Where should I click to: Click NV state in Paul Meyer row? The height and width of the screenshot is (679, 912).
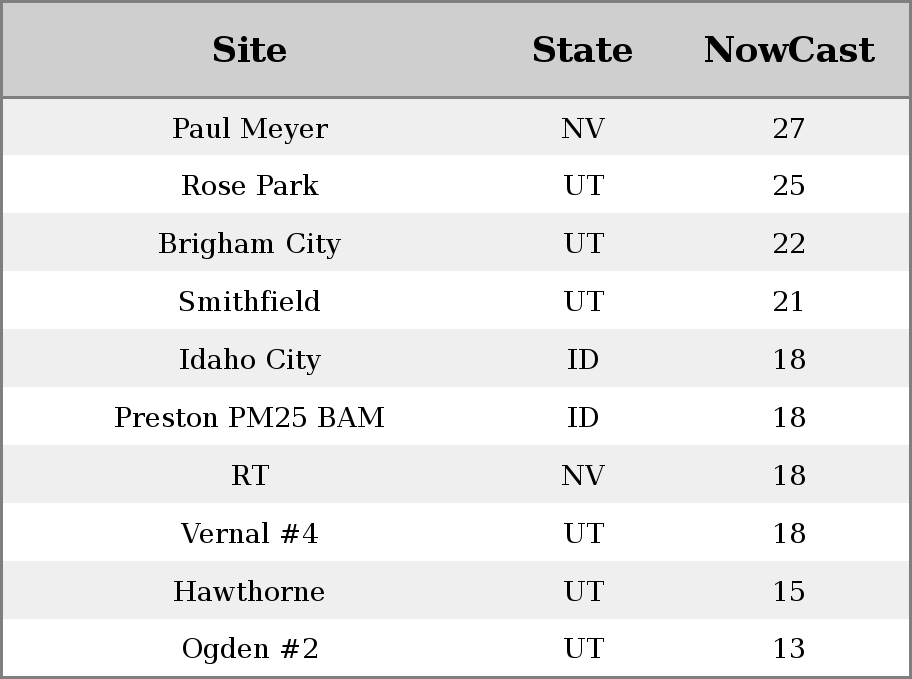click(583, 129)
